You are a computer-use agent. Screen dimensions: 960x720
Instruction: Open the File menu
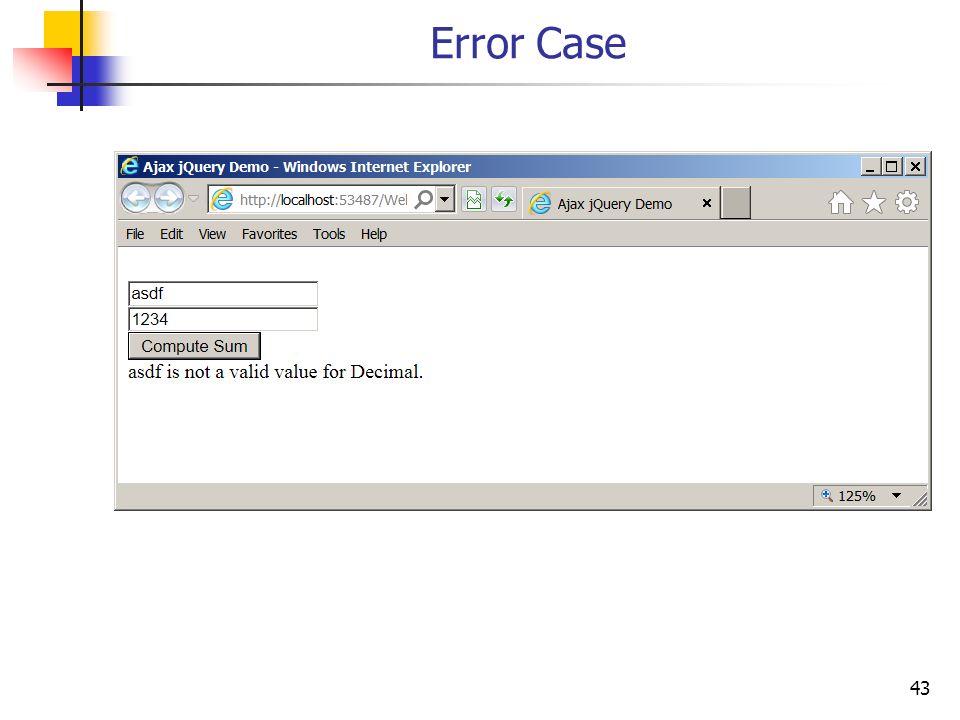135,234
